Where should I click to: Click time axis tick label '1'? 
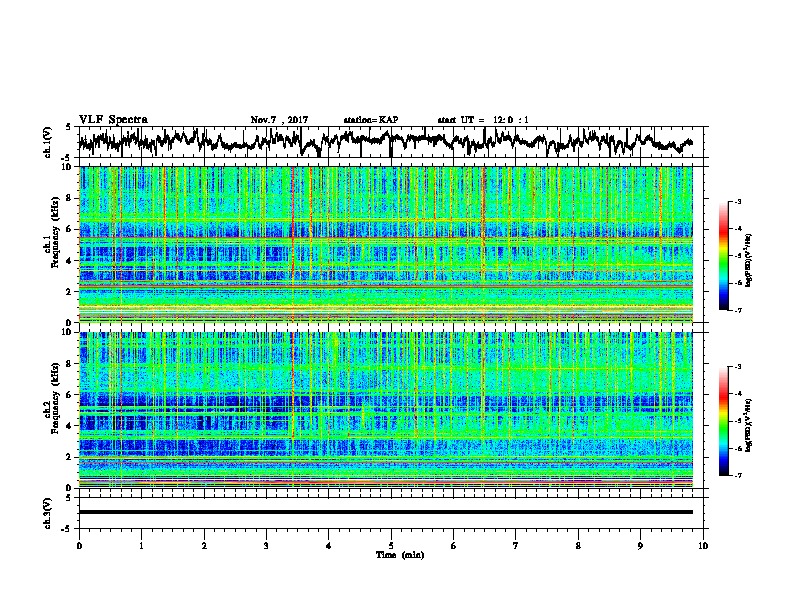[x=141, y=546]
